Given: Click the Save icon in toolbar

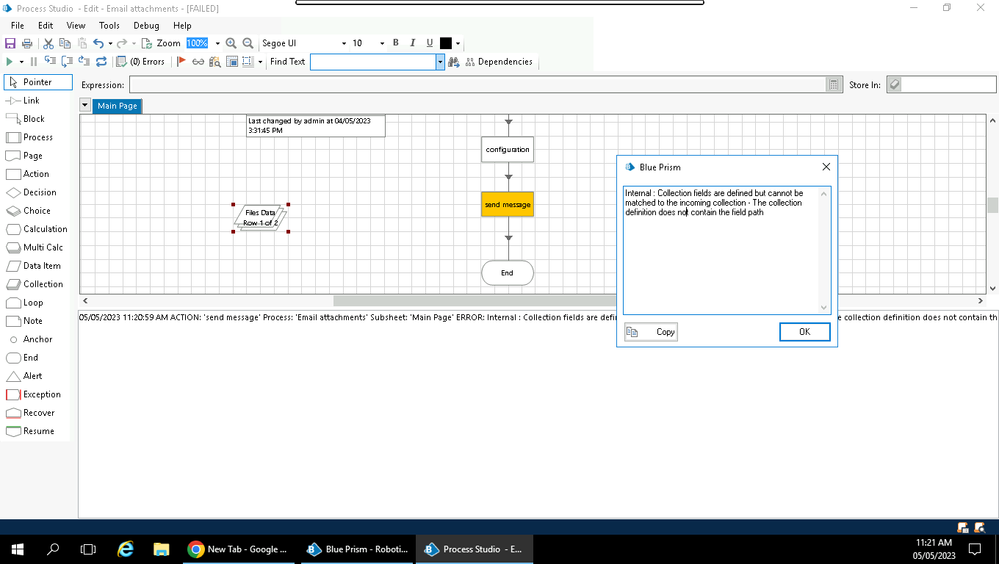Looking at the screenshot, I should (x=10, y=44).
